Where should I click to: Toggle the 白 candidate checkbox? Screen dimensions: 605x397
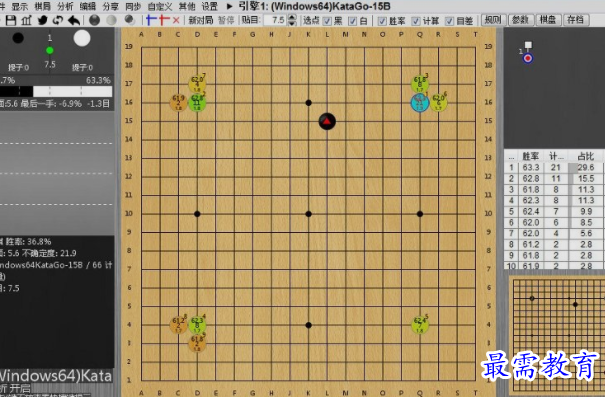tap(352, 21)
